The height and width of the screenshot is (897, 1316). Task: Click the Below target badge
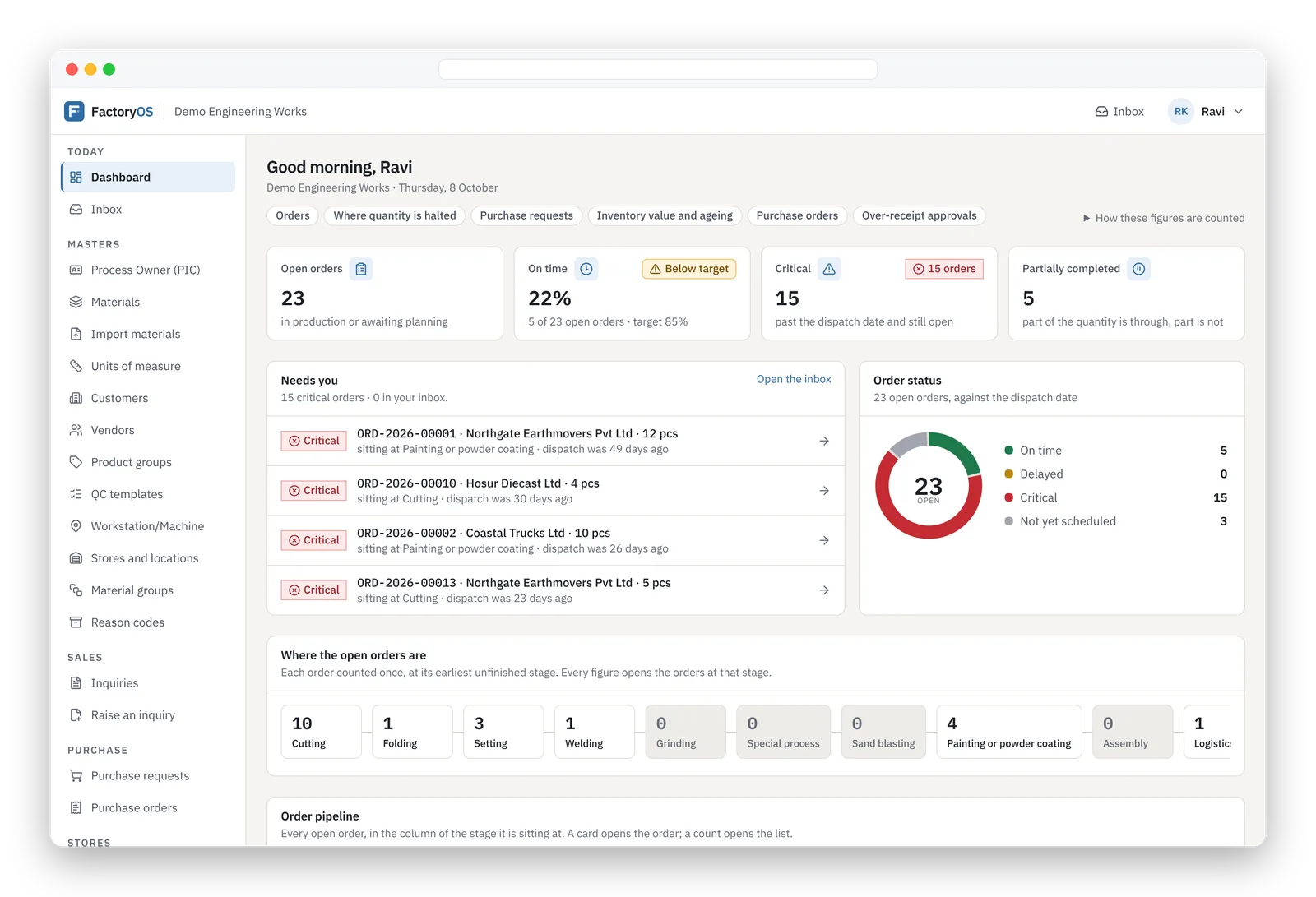pyautogui.click(x=689, y=269)
